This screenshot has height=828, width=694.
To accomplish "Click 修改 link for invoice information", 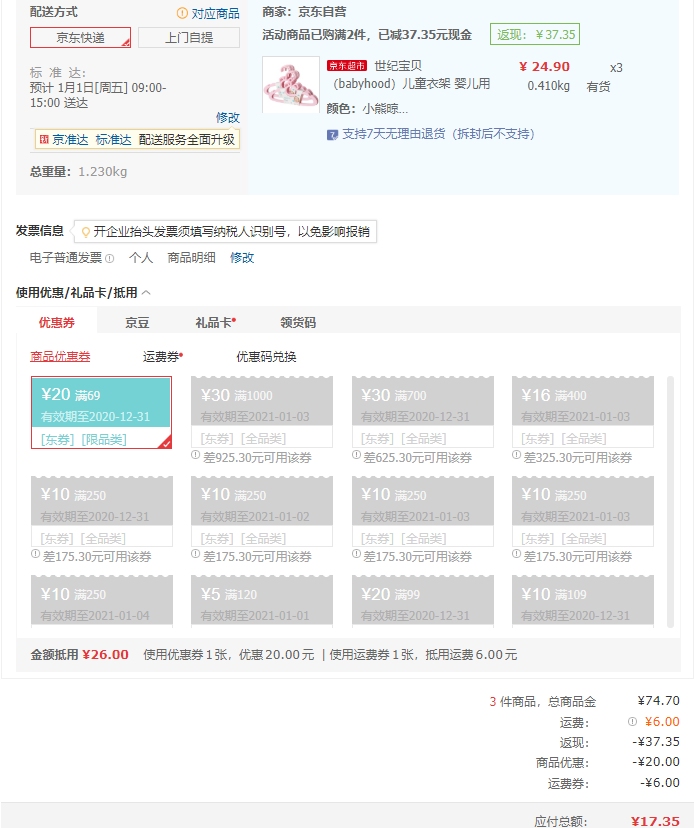I will (x=242, y=258).
